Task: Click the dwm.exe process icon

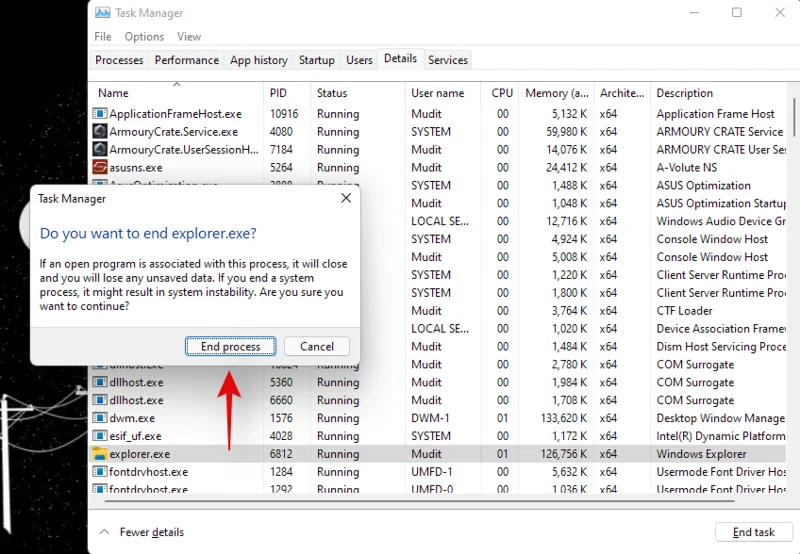Action: coord(100,418)
